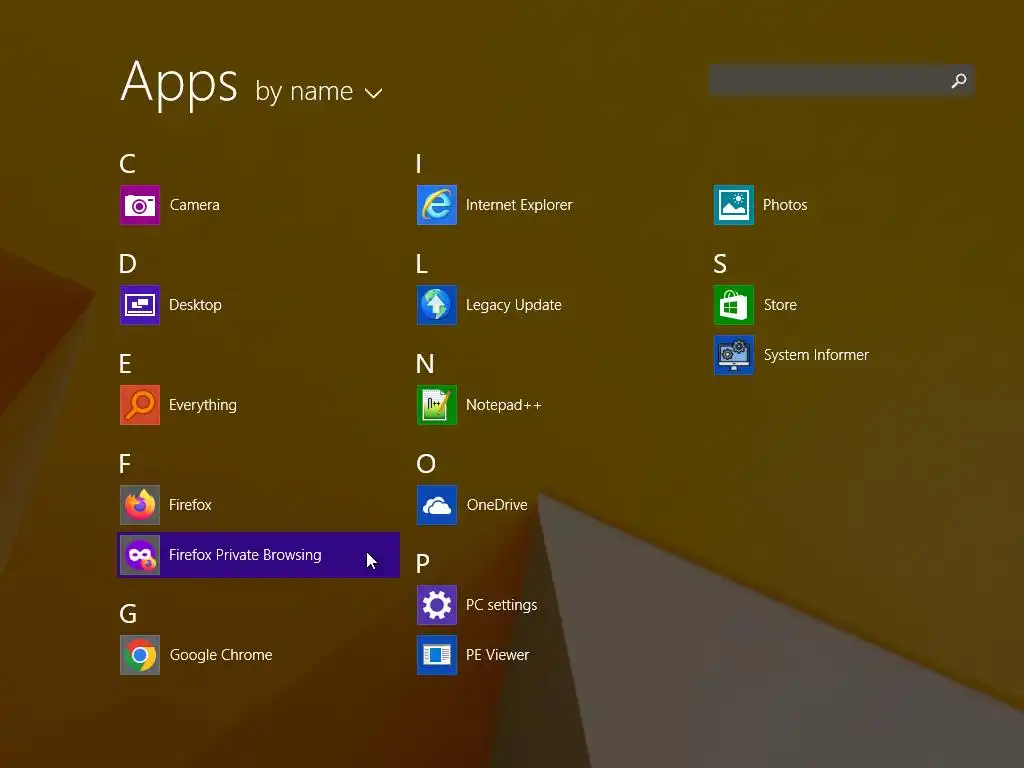This screenshot has width=1024, height=768.
Task: Select the letter G group header
Action: tap(128, 614)
